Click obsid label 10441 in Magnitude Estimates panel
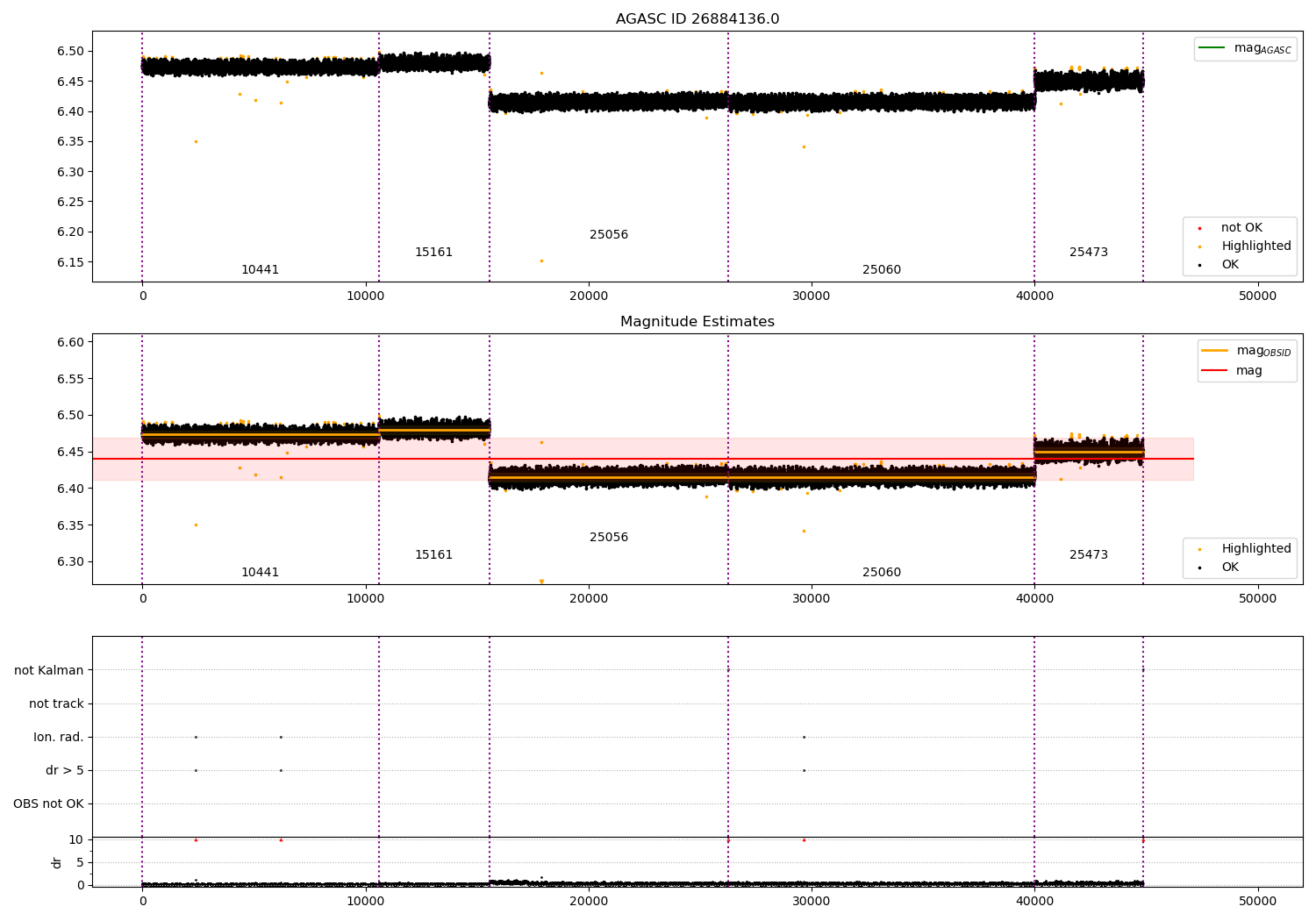 point(260,573)
